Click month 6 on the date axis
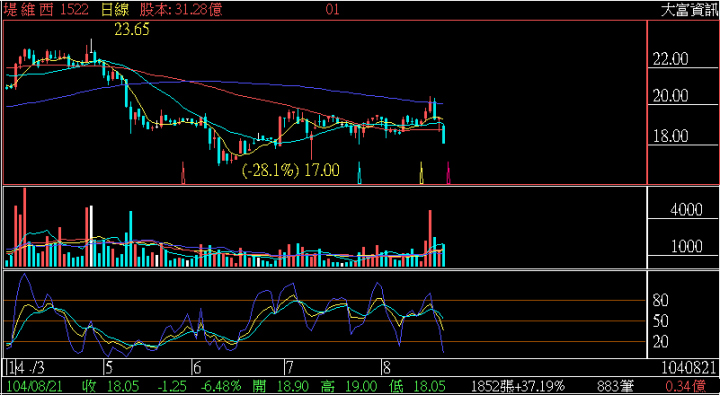720x395 pixels. click(197, 368)
